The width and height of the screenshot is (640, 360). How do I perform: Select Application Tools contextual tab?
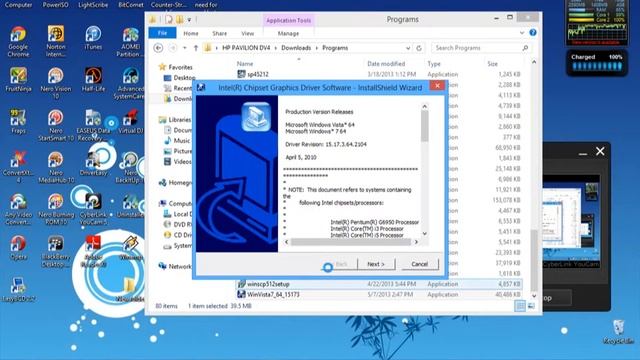click(288, 20)
